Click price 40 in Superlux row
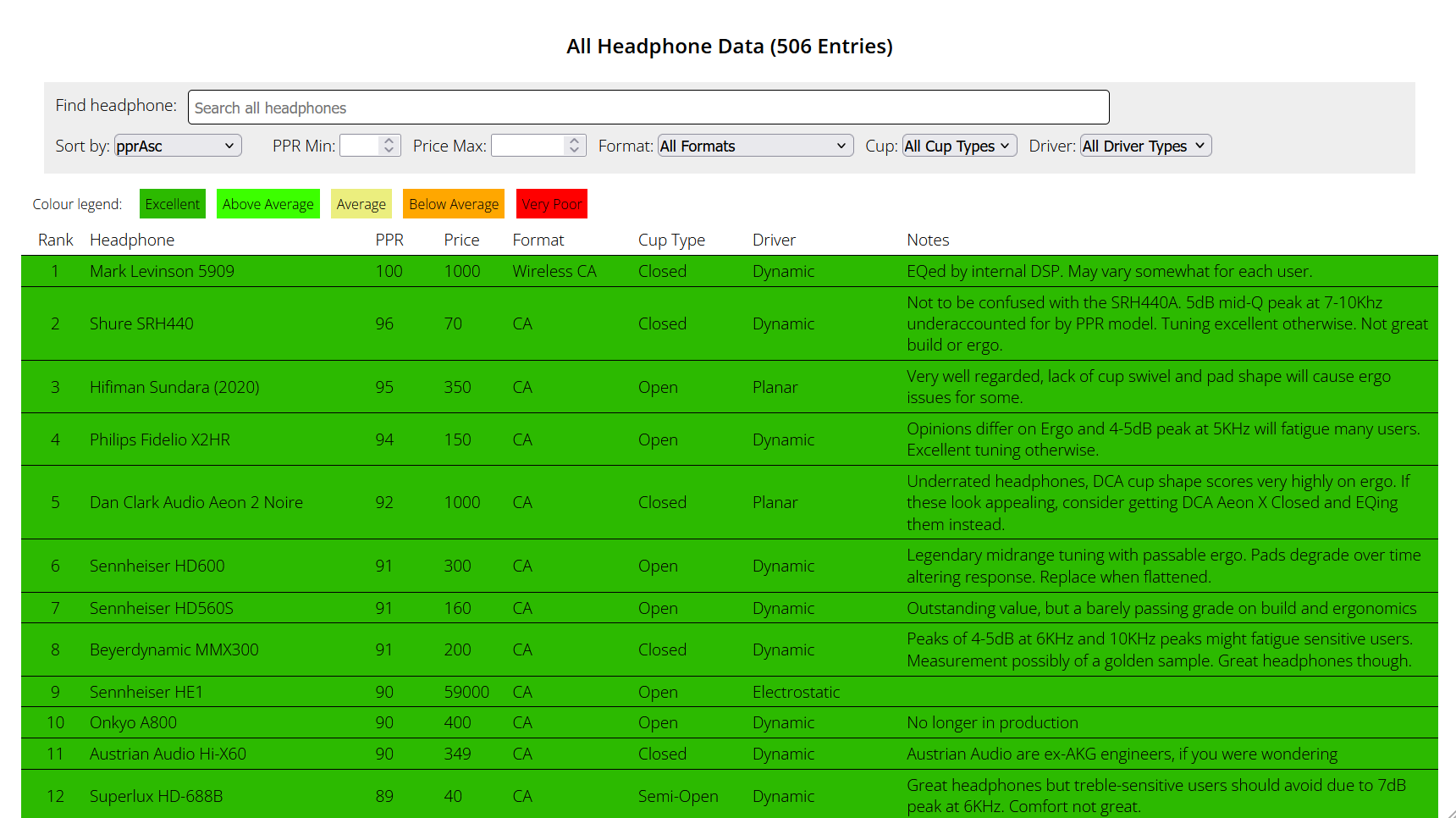The height and width of the screenshot is (818, 1456). [x=453, y=796]
